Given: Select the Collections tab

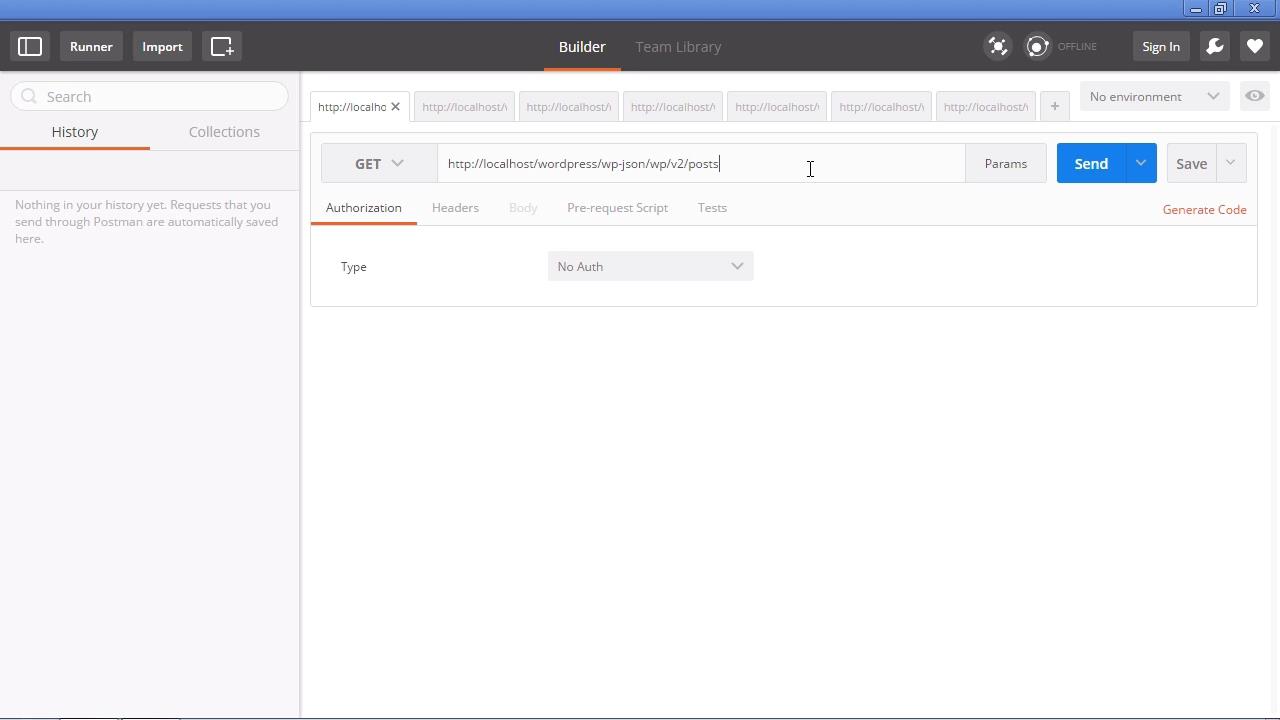Looking at the screenshot, I should [x=224, y=132].
